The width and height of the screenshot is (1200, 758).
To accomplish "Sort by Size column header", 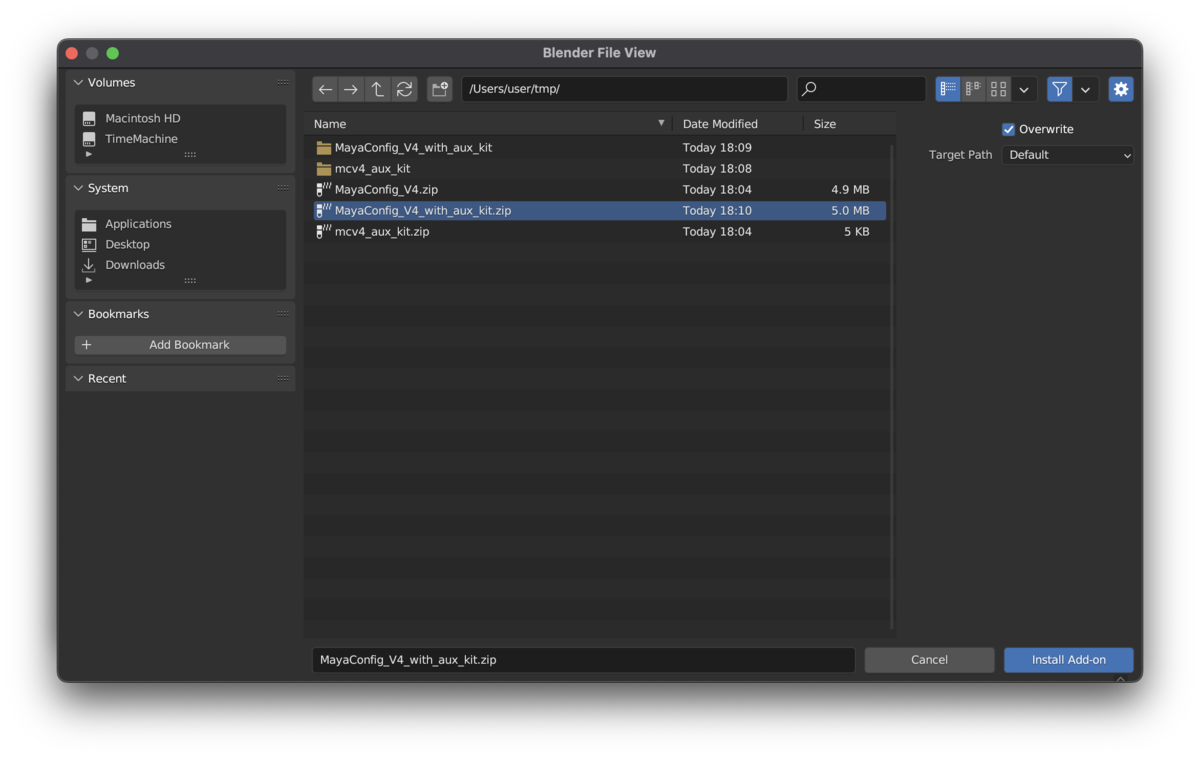I will tap(848, 124).
